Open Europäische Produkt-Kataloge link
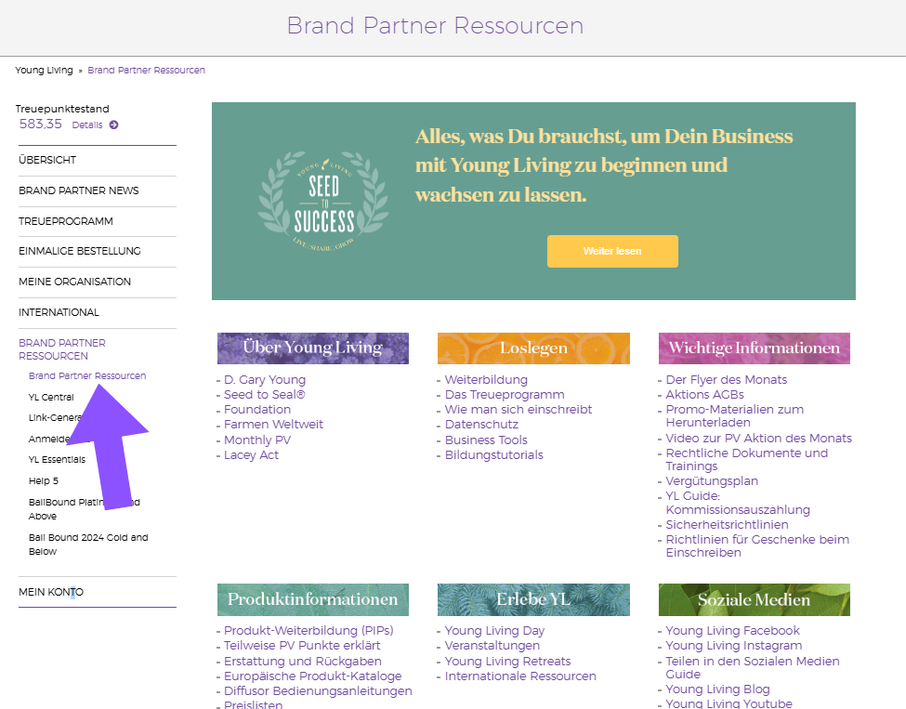Screen dimensions: 906x709 point(313,677)
